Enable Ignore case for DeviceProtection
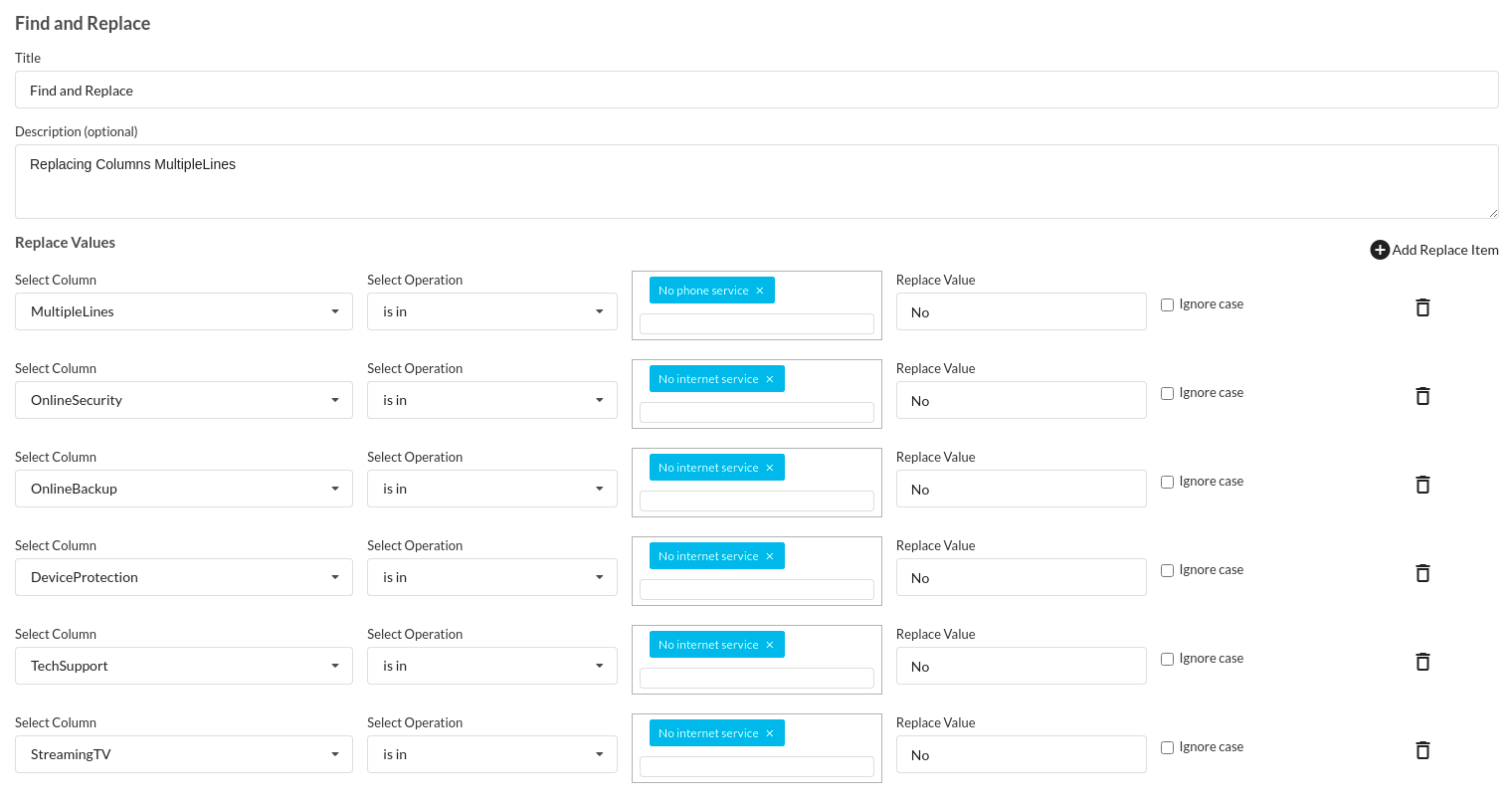This screenshot has width=1512, height=802. pyautogui.click(x=1168, y=571)
